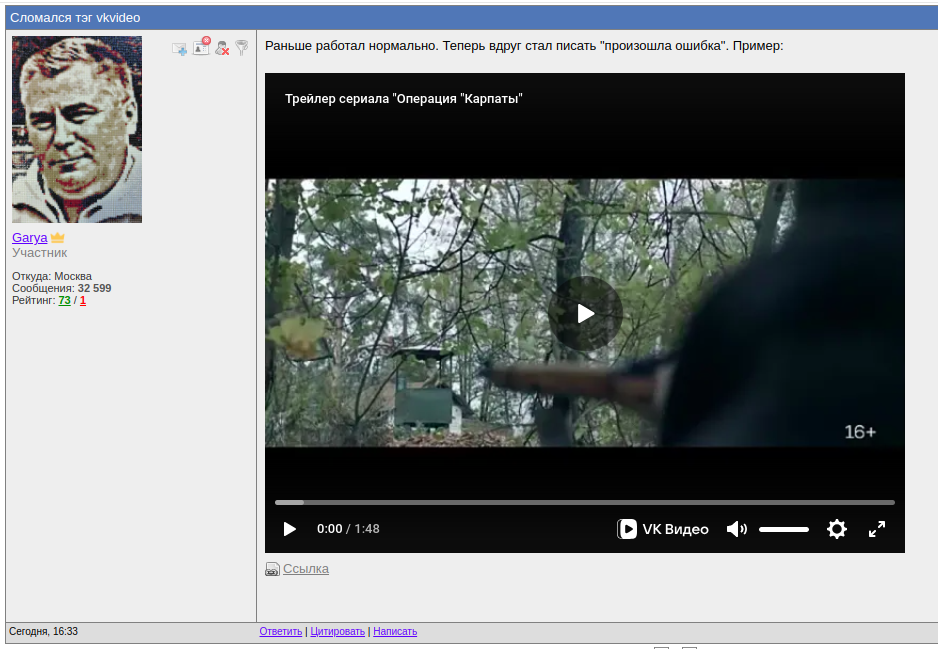938x649 pixels.
Task: Click play button in video control bar
Action: tap(290, 529)
